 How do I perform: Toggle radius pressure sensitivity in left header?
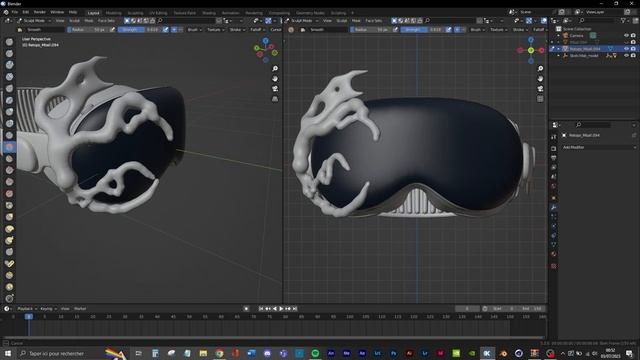(x=112, y=30)
